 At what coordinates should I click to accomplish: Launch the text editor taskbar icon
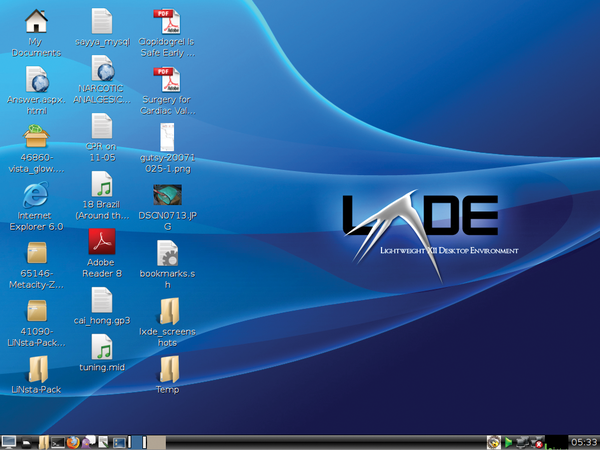click(103, 442)
